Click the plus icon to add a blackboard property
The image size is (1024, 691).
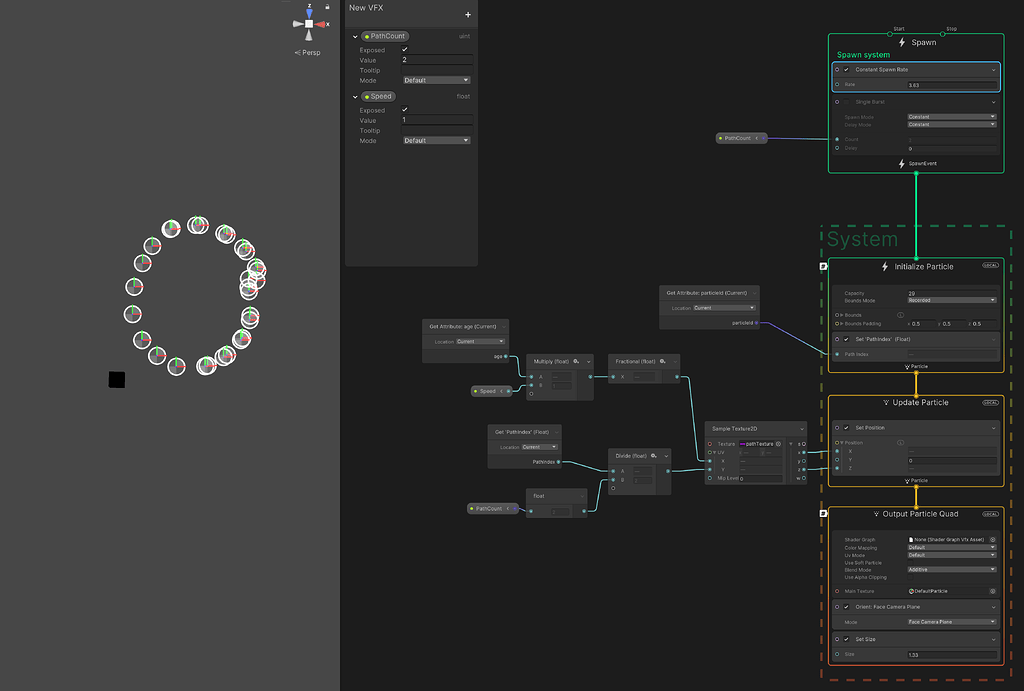(469, 16)
